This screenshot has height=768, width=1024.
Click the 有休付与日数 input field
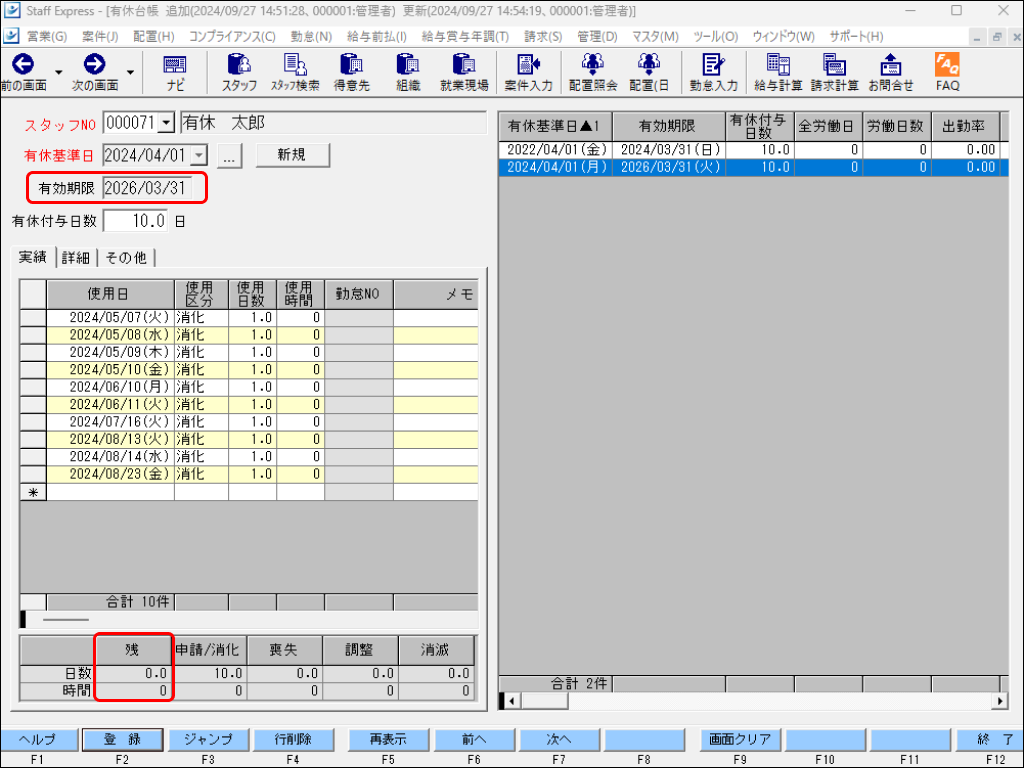tap(135, 221)
